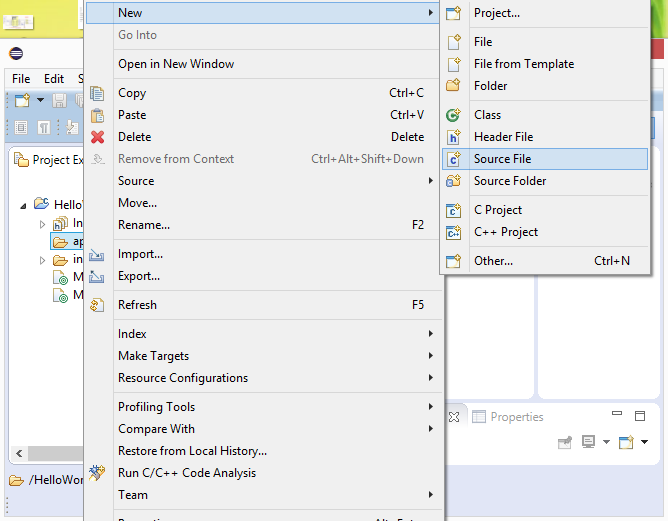Click the red Delete icon

pyautogui.click(x=97, y=137)
